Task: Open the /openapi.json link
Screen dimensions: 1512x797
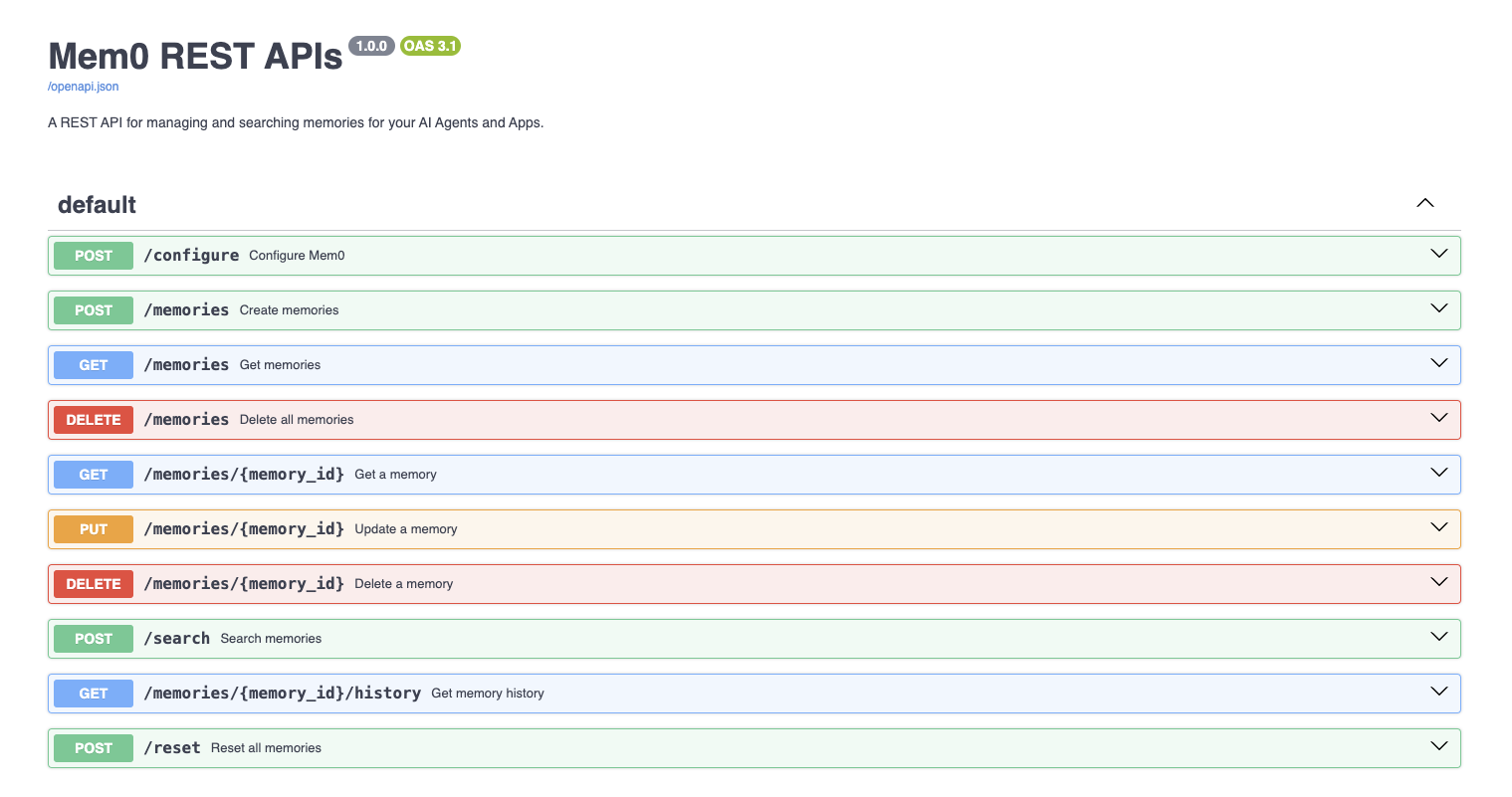Action: point(84,87)
